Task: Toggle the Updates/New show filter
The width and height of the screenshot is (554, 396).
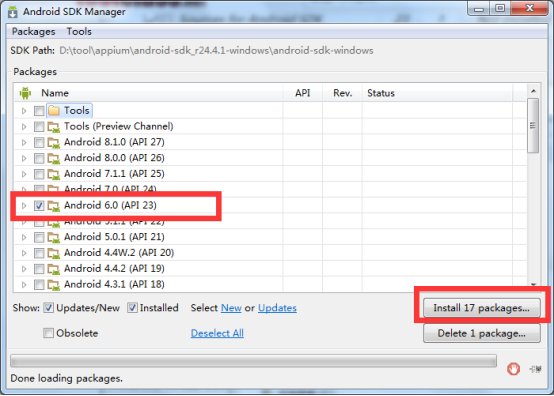Action: tap(48, 308)
